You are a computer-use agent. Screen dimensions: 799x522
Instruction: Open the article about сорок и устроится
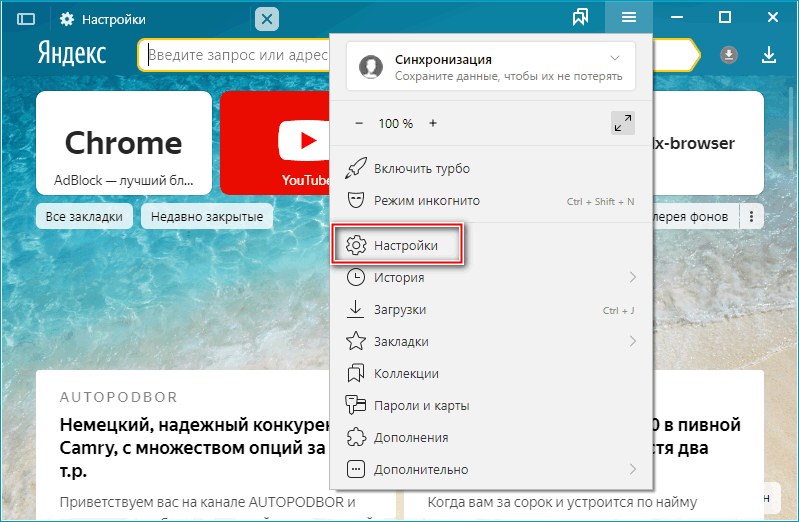point(562,502)
